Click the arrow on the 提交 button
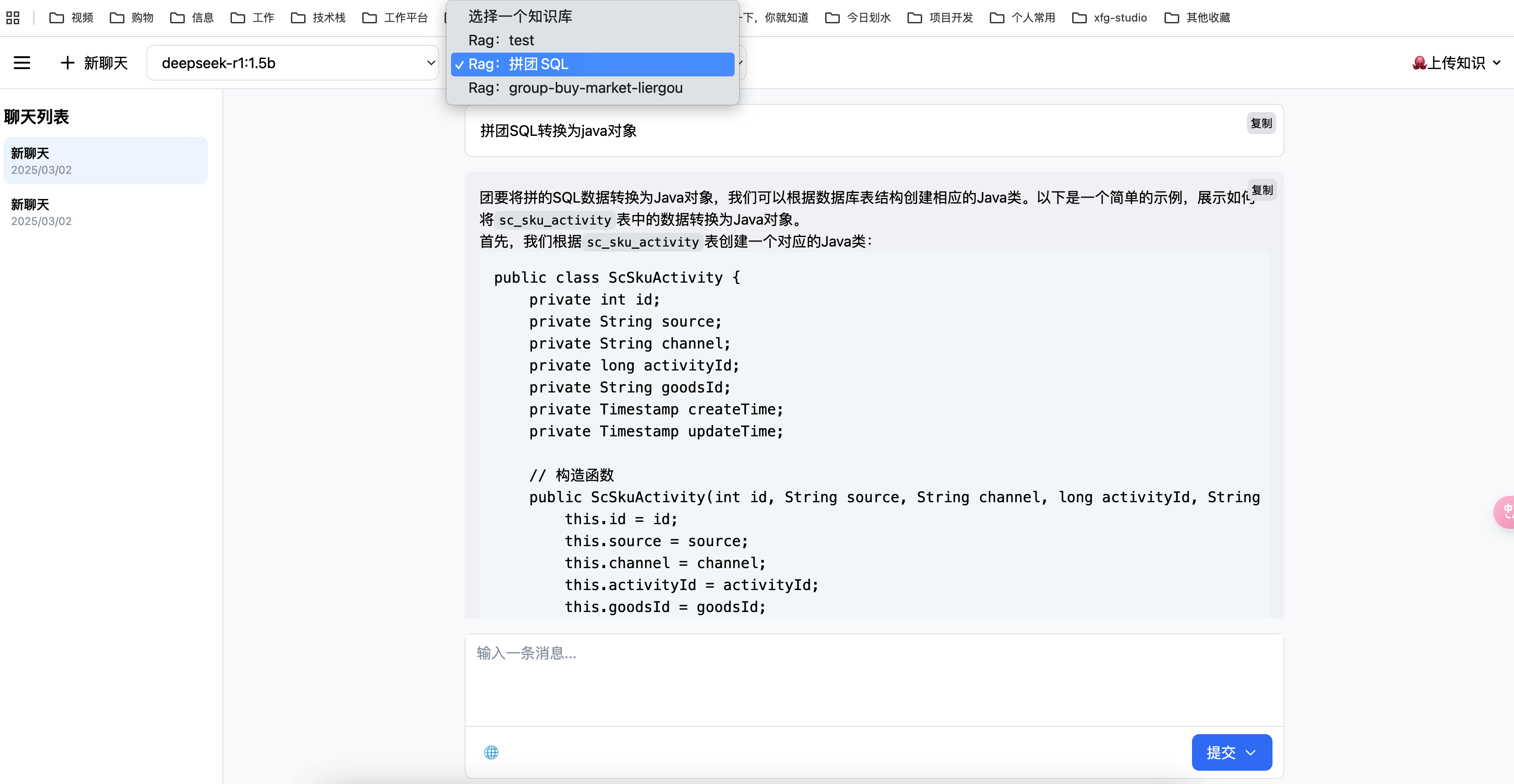1514x784 pixels. coord(1251,752)
